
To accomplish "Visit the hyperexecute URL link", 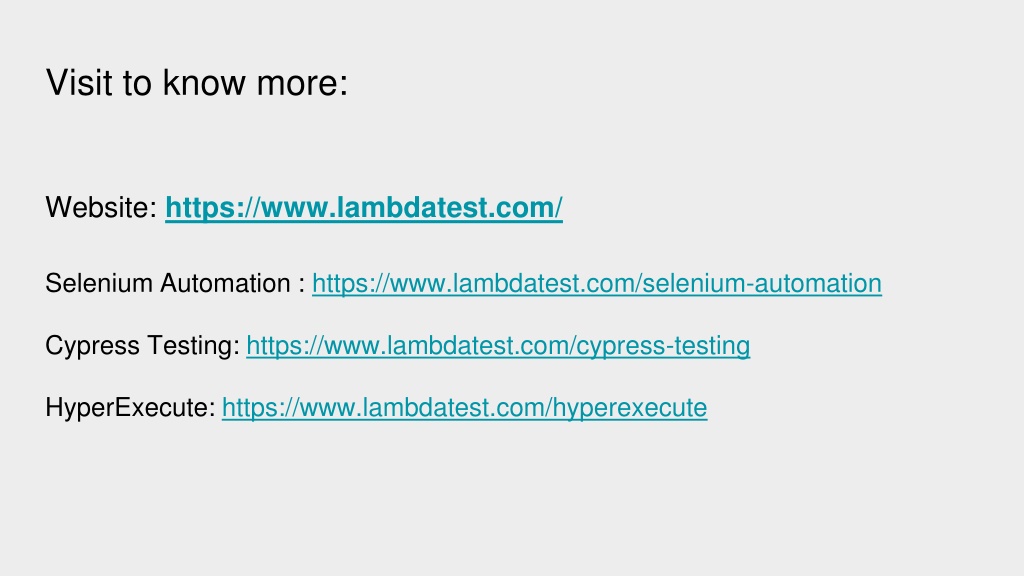I will [464, 408].
